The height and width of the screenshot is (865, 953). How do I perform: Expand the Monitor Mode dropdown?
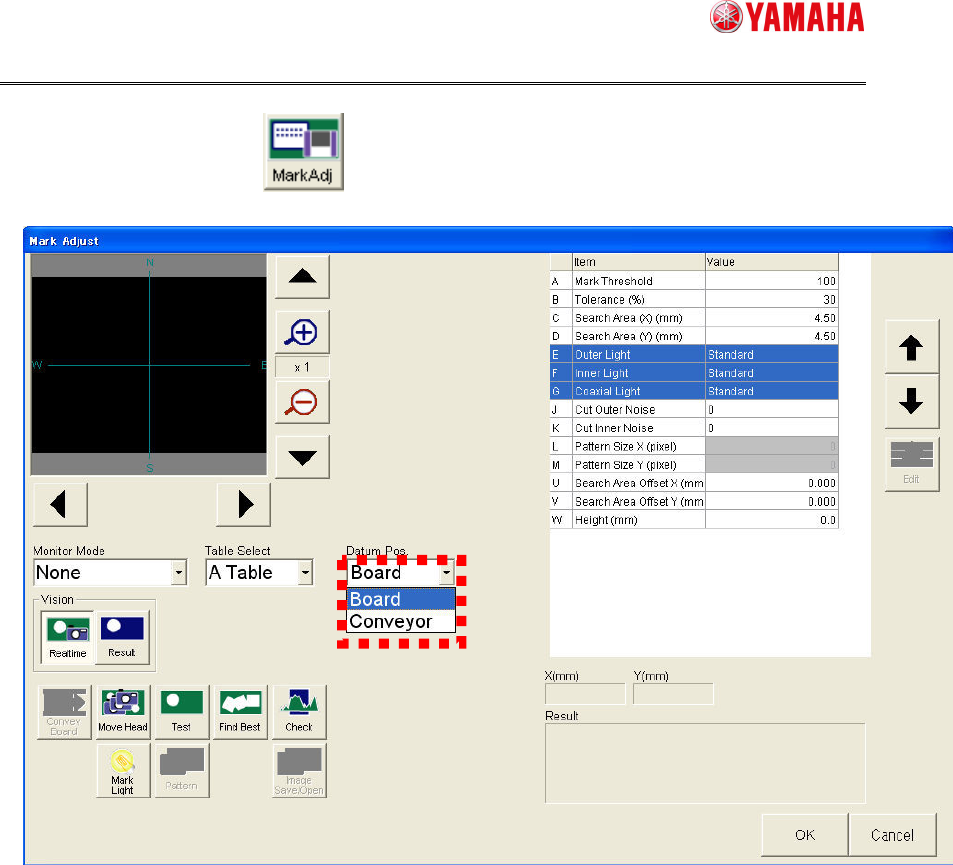click(x=178, y=573)
